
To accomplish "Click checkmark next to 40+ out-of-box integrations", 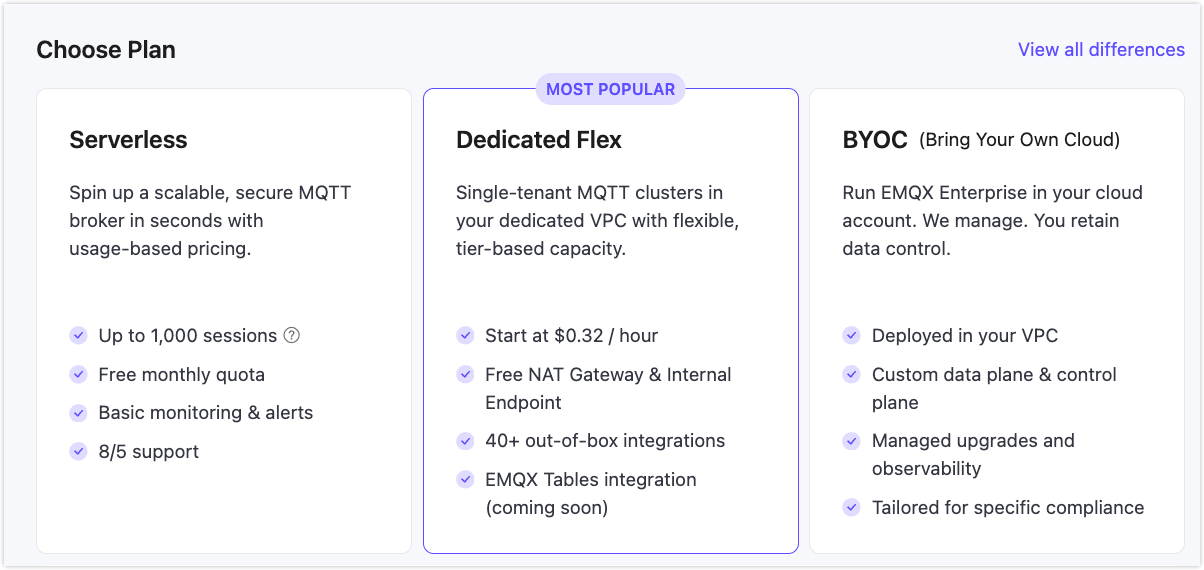I will click(465, 440).
